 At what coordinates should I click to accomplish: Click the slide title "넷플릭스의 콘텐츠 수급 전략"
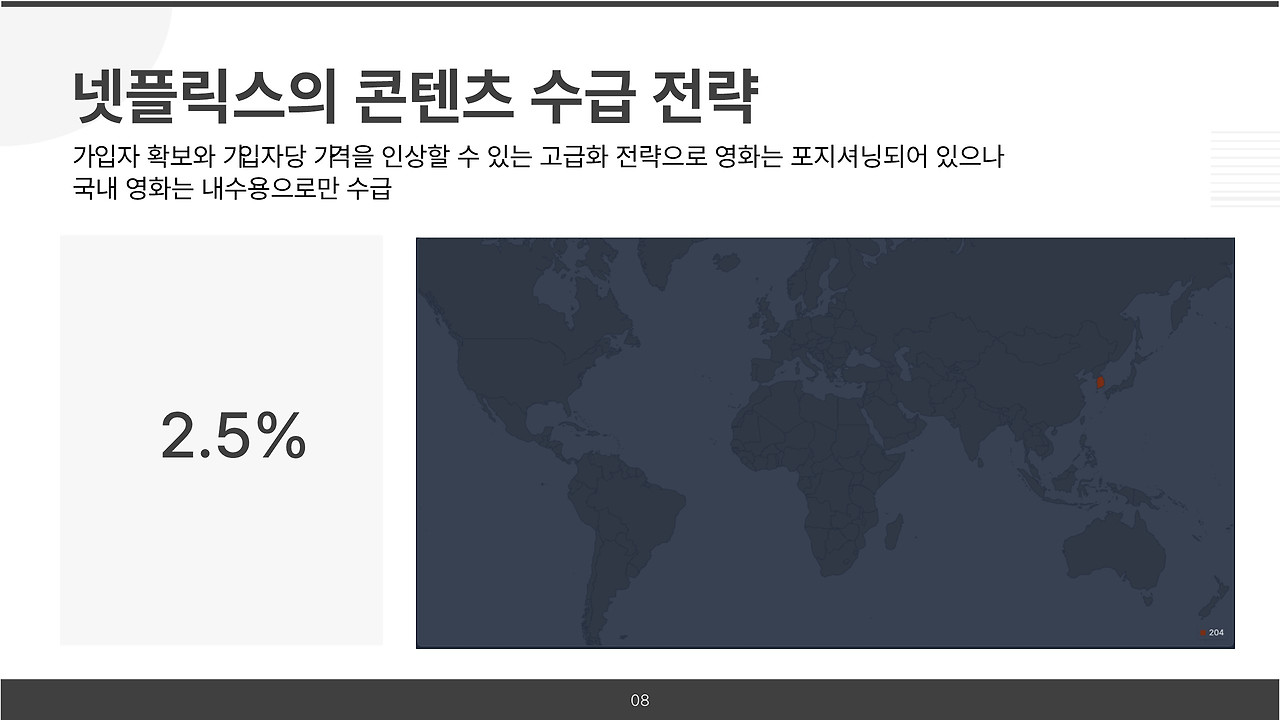click(416, 98)
